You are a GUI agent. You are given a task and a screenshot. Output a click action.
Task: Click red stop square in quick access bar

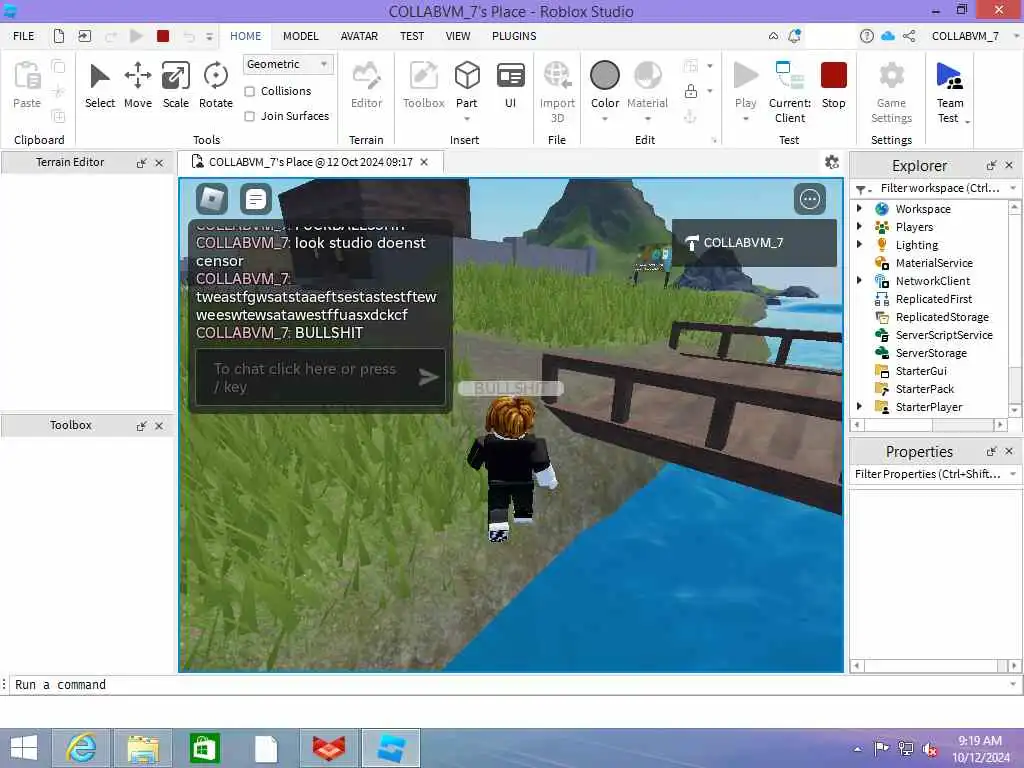point(163,36)
